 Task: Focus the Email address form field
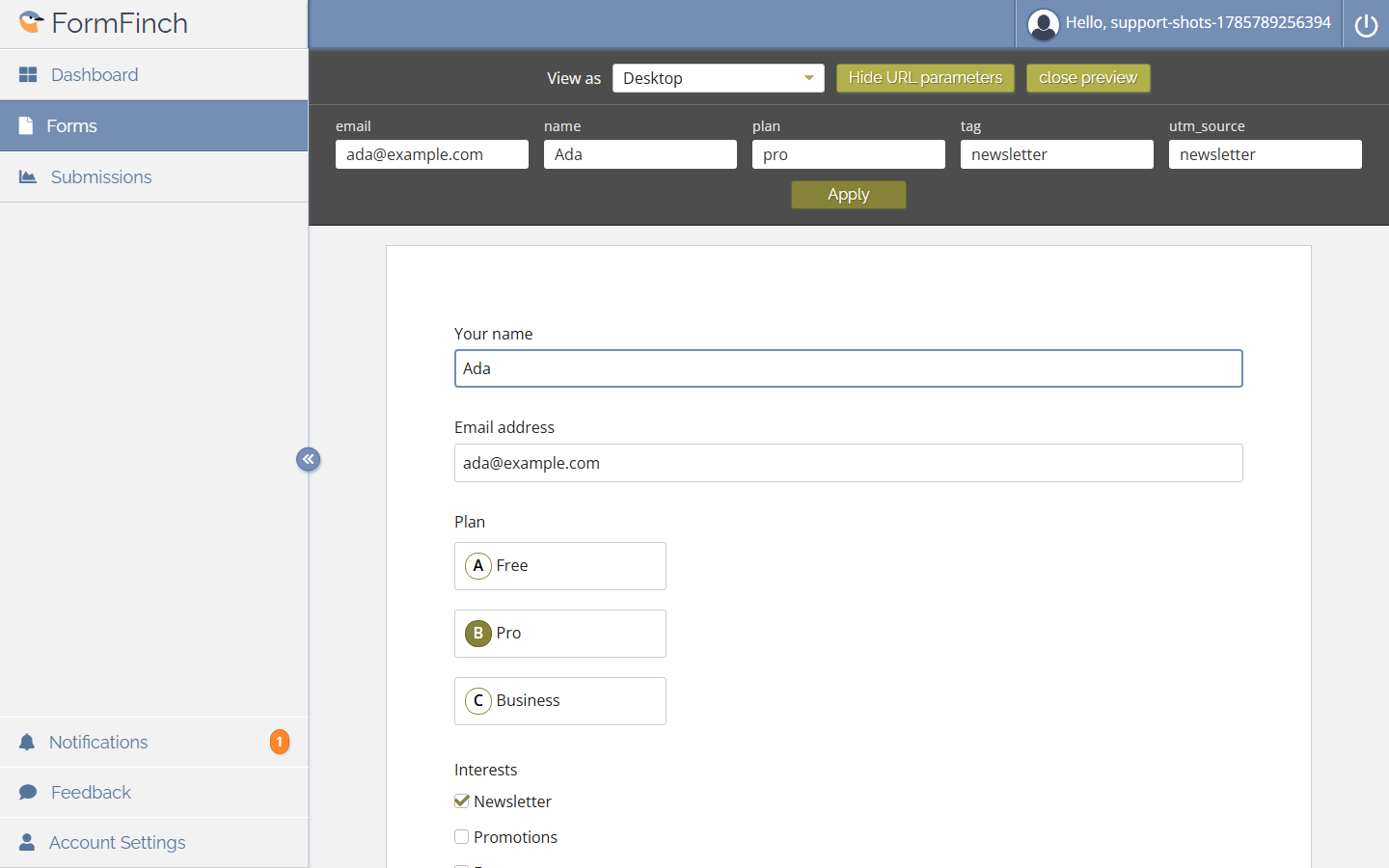click(849, 463)
